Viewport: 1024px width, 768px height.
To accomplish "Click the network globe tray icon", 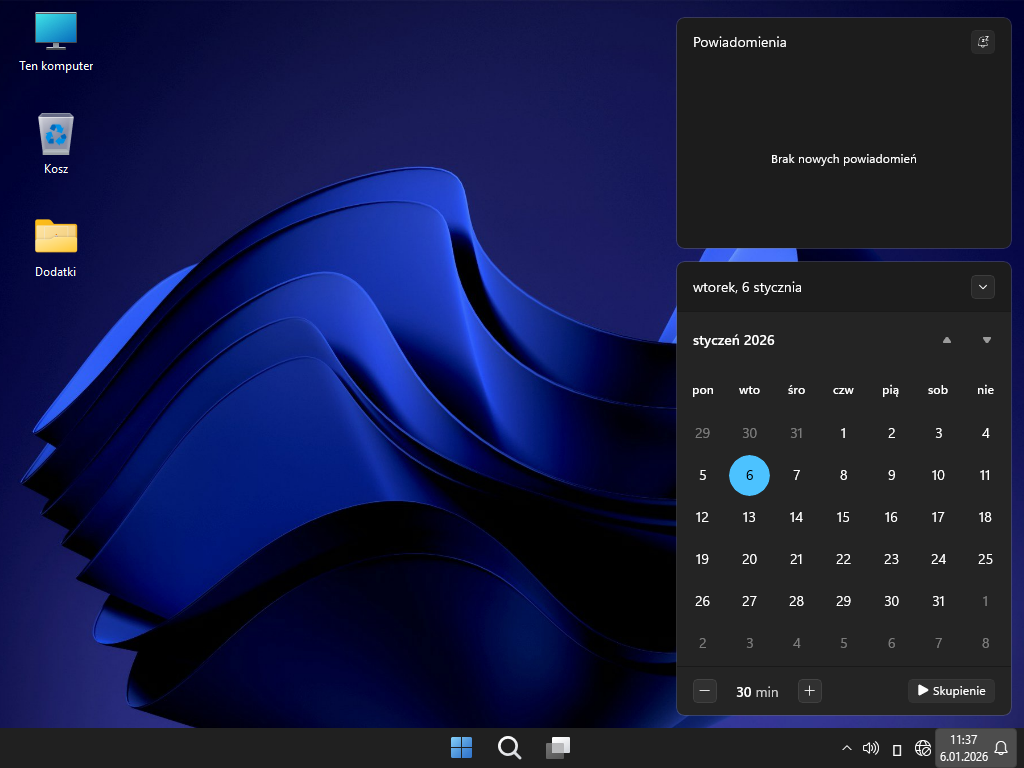I will click(923, 748).
